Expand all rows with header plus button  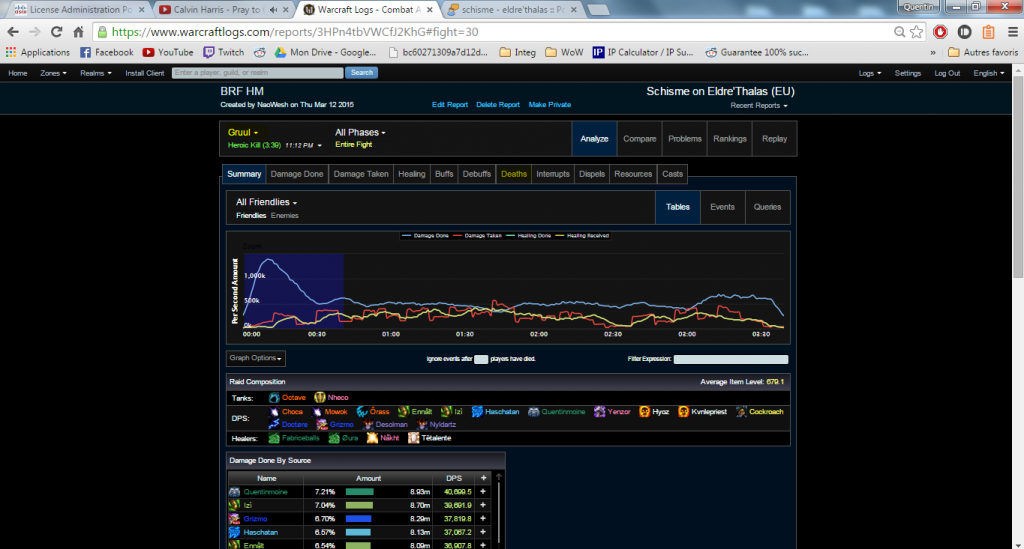point(483,478)
